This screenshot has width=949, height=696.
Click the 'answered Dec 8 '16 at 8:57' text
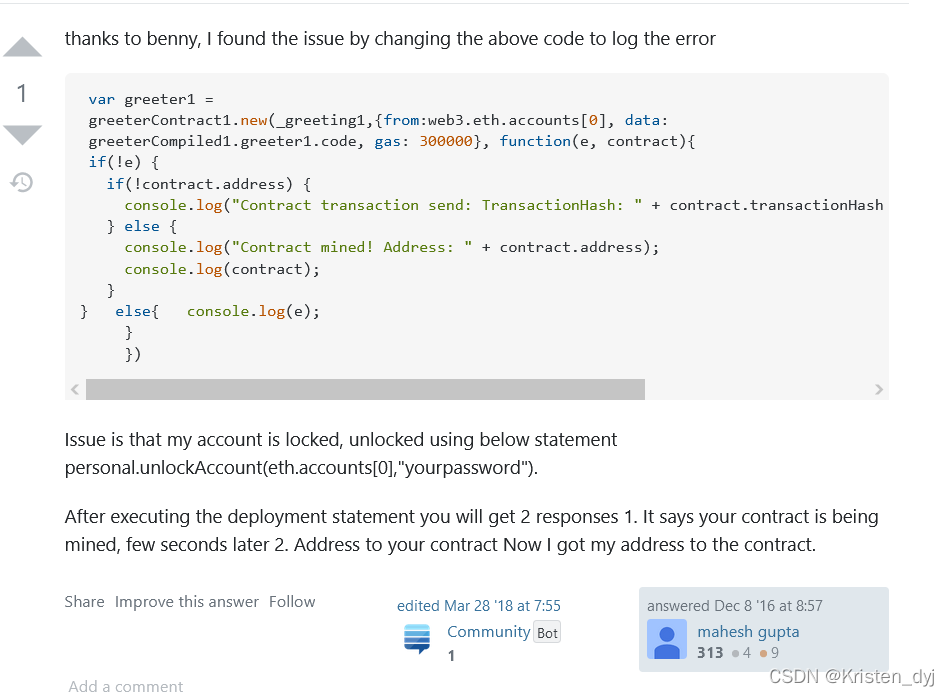[x=735, y=606]
